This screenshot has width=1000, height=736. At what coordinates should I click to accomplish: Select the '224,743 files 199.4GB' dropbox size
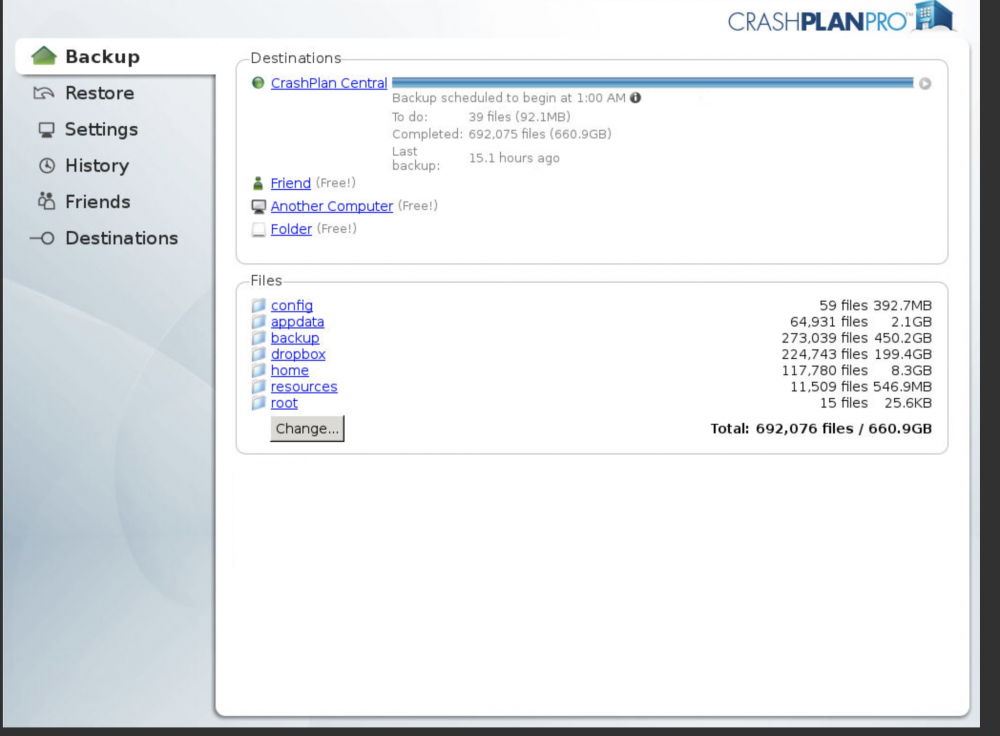857,354
